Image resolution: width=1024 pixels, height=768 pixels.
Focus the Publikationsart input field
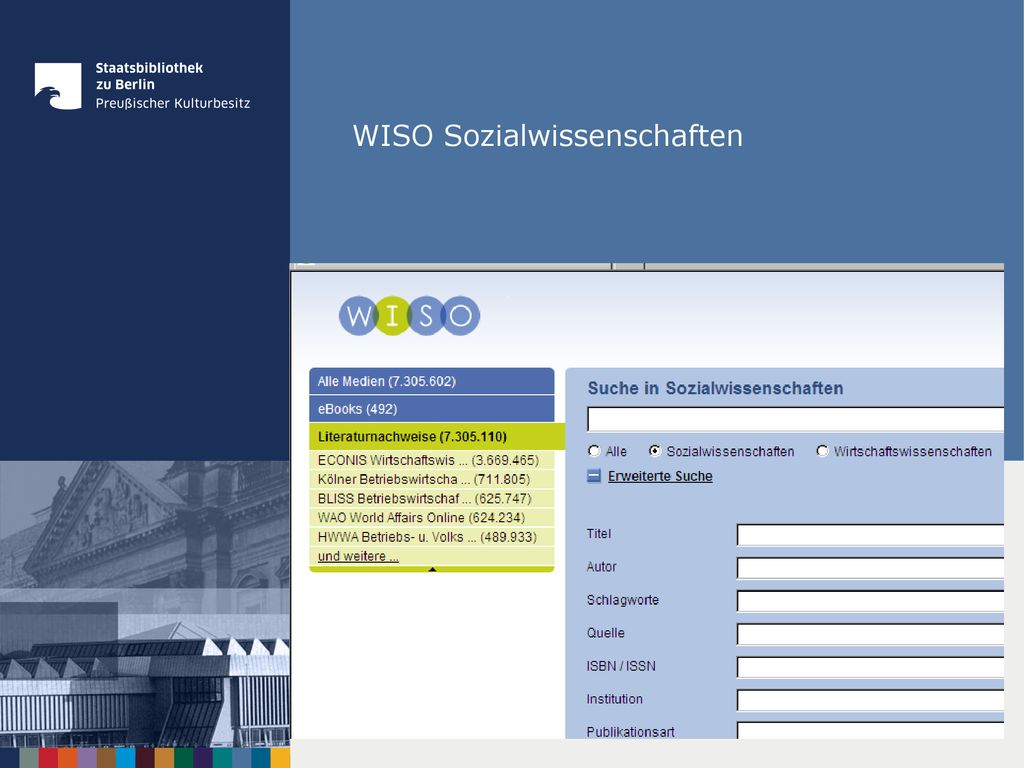[870, 731]
